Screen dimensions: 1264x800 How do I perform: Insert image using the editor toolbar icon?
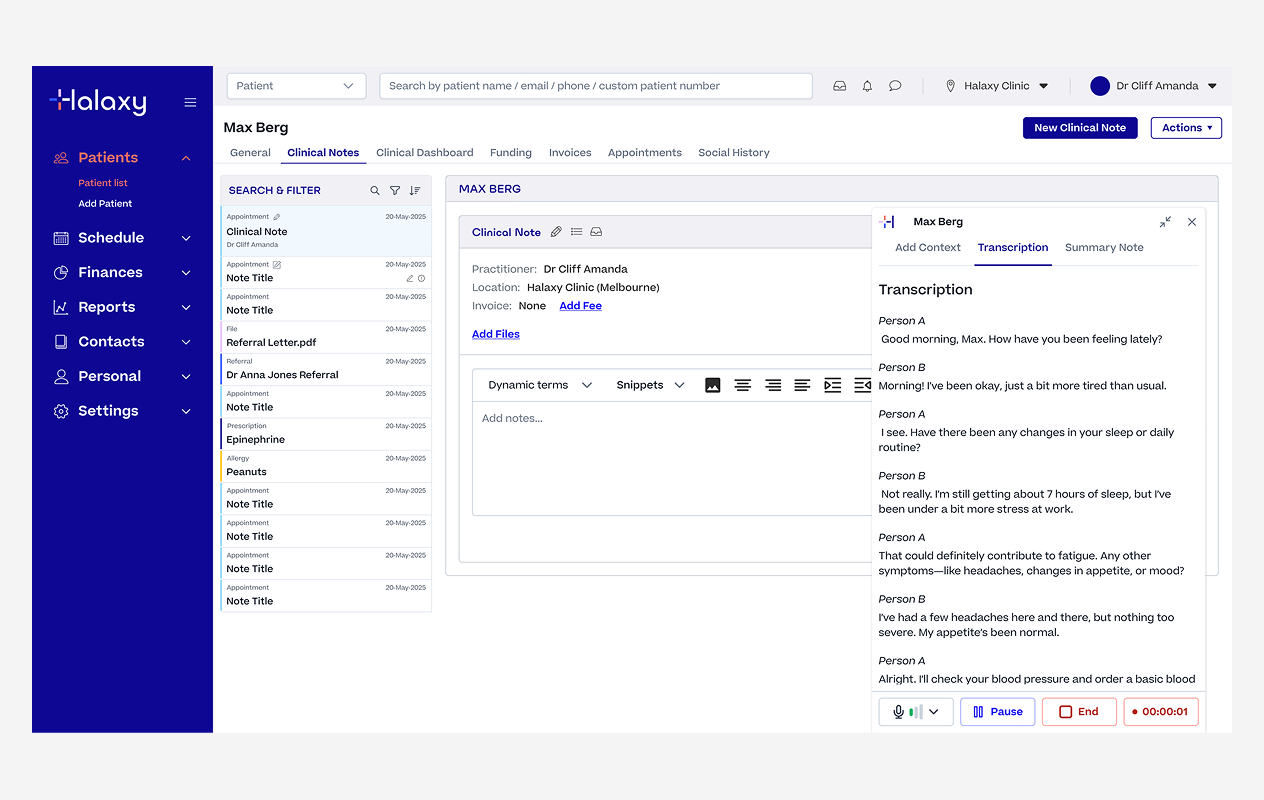[712, 385]
